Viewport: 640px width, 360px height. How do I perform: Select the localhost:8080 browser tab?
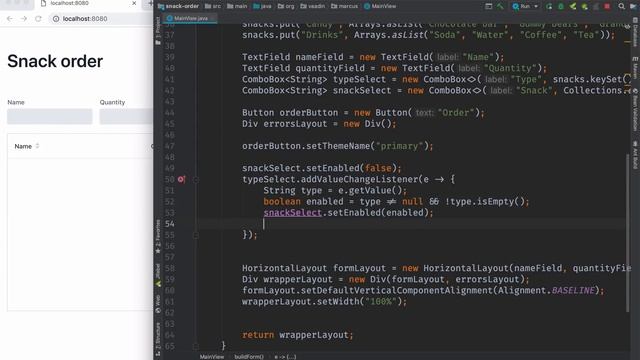[x=88, y=4]
